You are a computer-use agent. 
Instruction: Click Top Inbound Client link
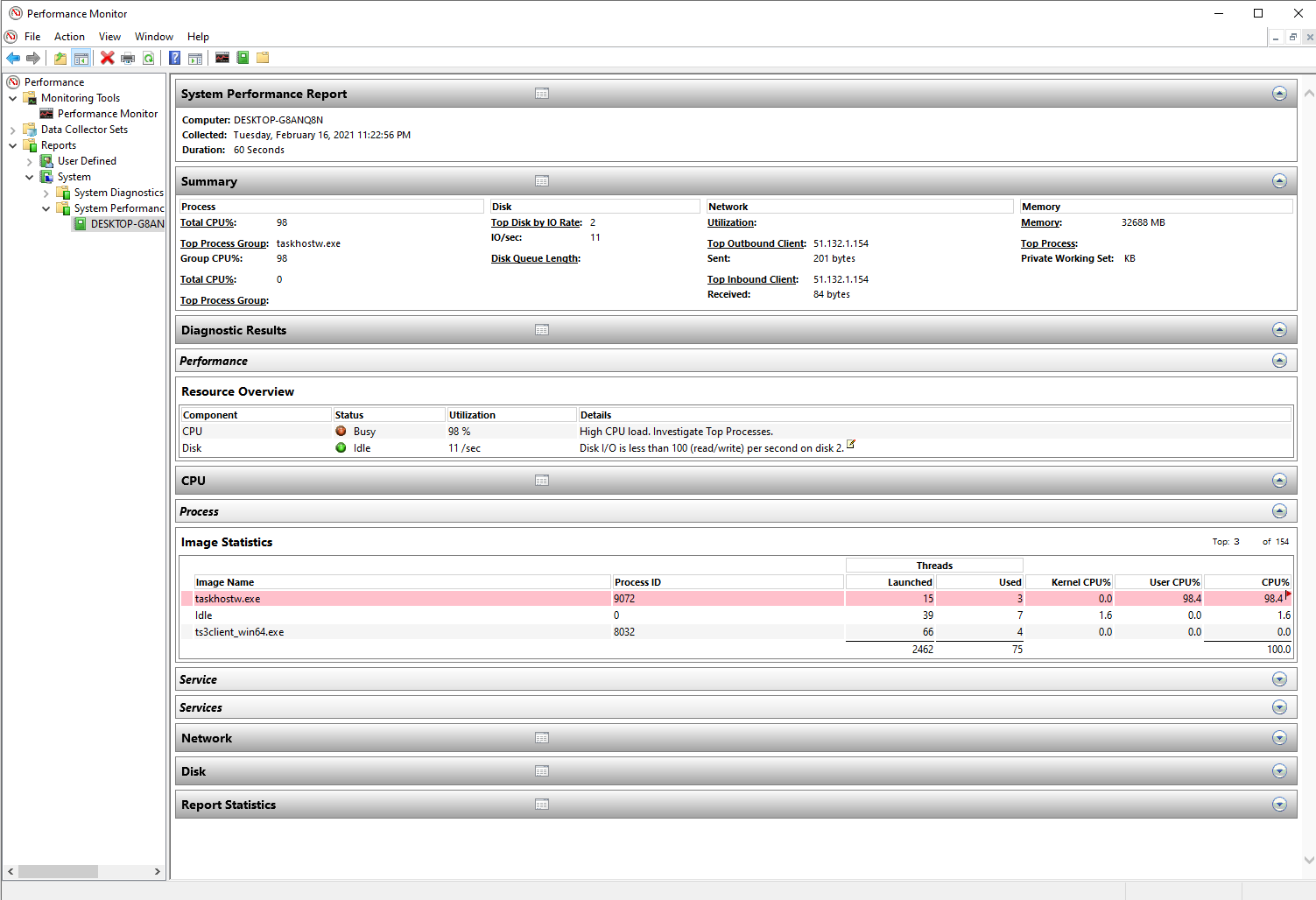[753, 279]
